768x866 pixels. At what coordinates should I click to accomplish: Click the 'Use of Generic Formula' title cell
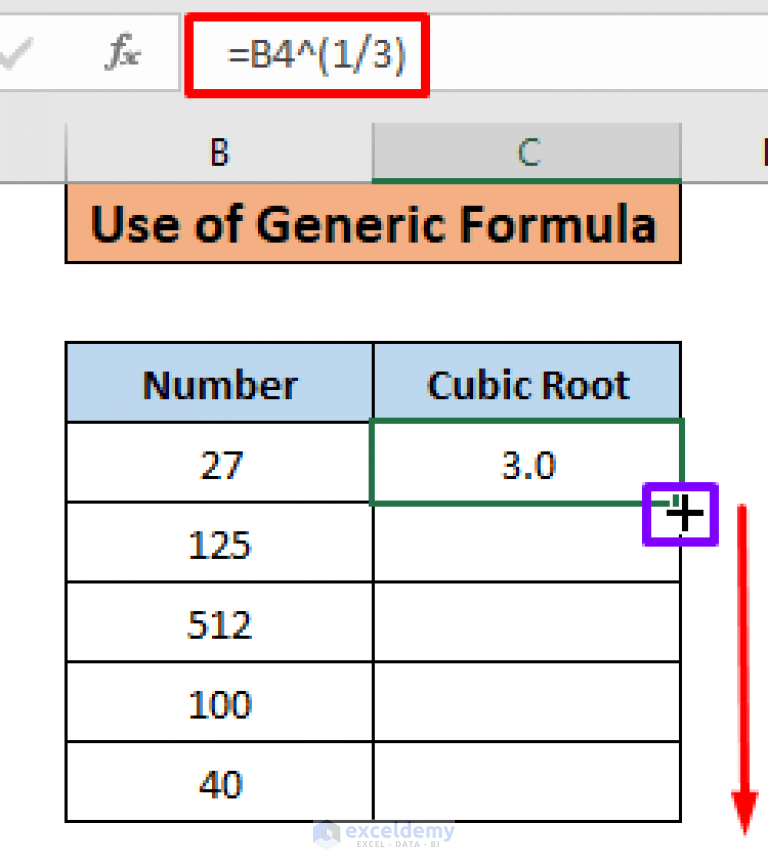(373, 224)
